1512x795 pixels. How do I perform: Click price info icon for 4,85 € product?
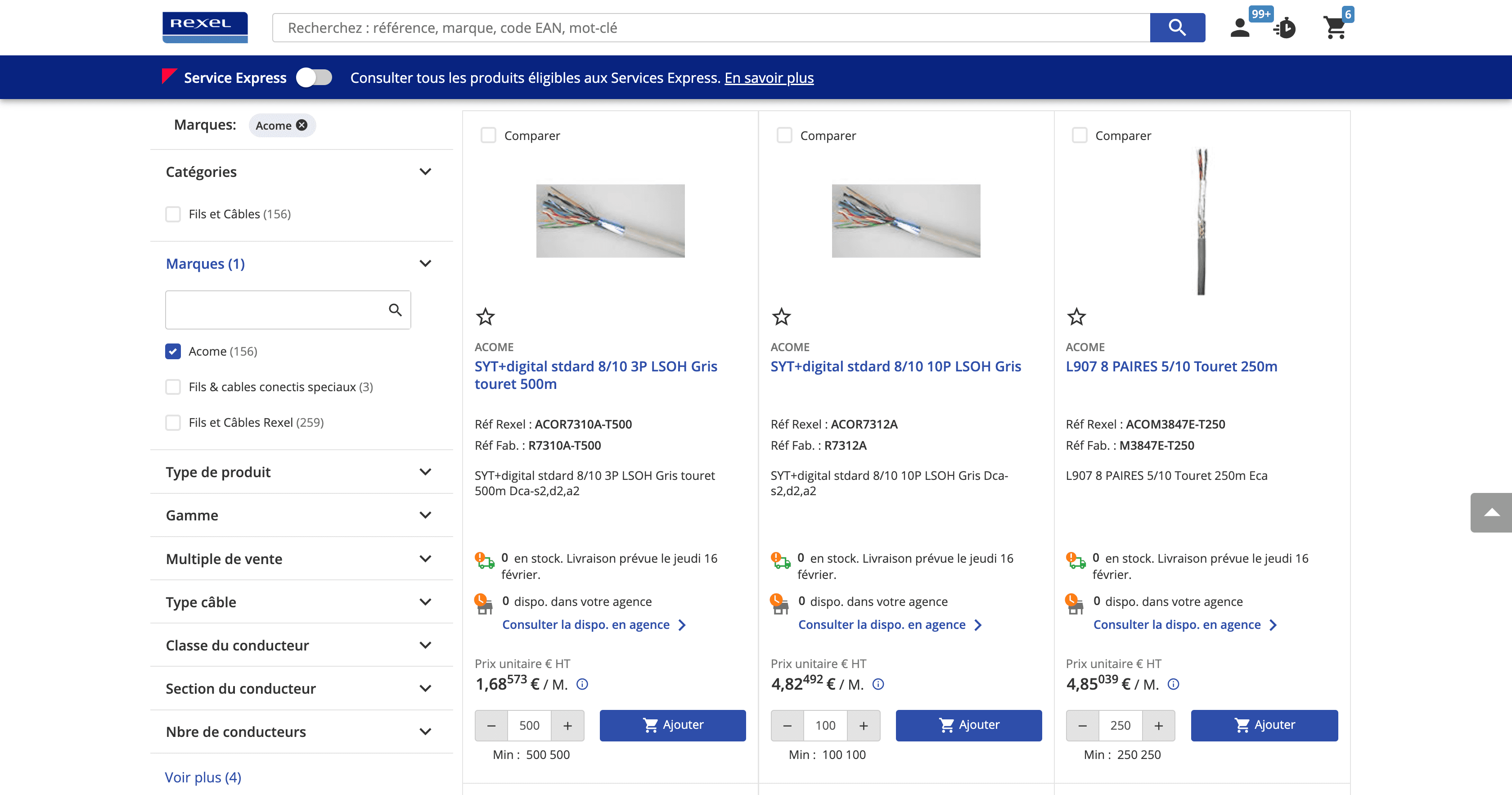point(1173,684)
